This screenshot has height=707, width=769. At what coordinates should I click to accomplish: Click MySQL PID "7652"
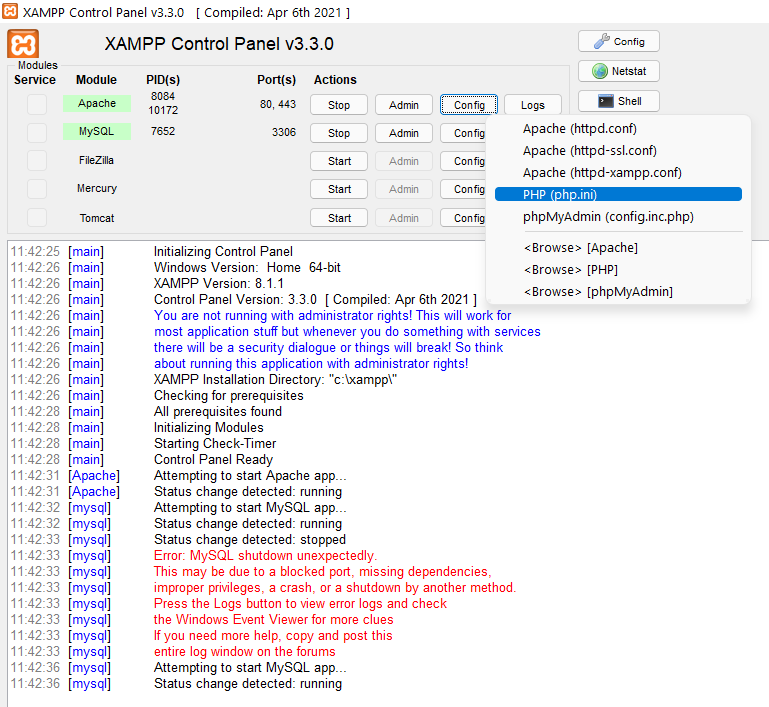click(x=163, y=131)
